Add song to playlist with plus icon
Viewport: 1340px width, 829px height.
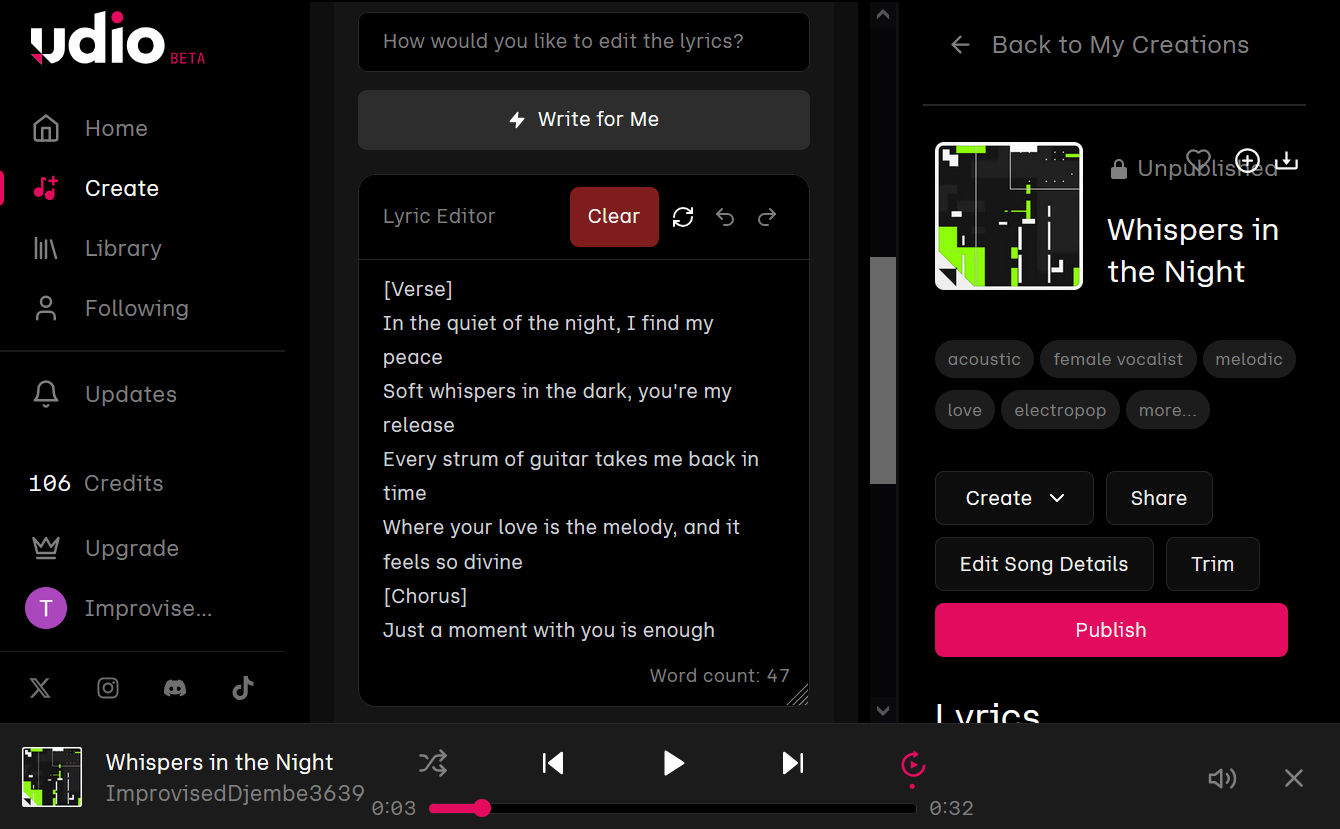[1247, 160]
